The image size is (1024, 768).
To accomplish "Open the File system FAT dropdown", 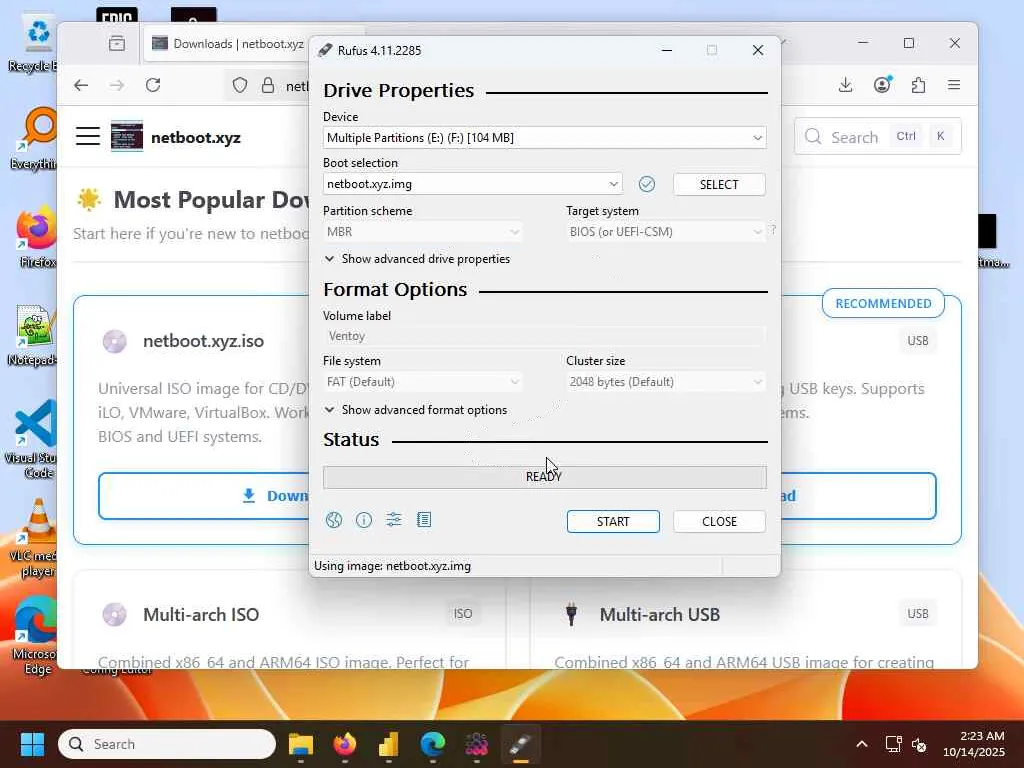I will (x=423, y=382).
